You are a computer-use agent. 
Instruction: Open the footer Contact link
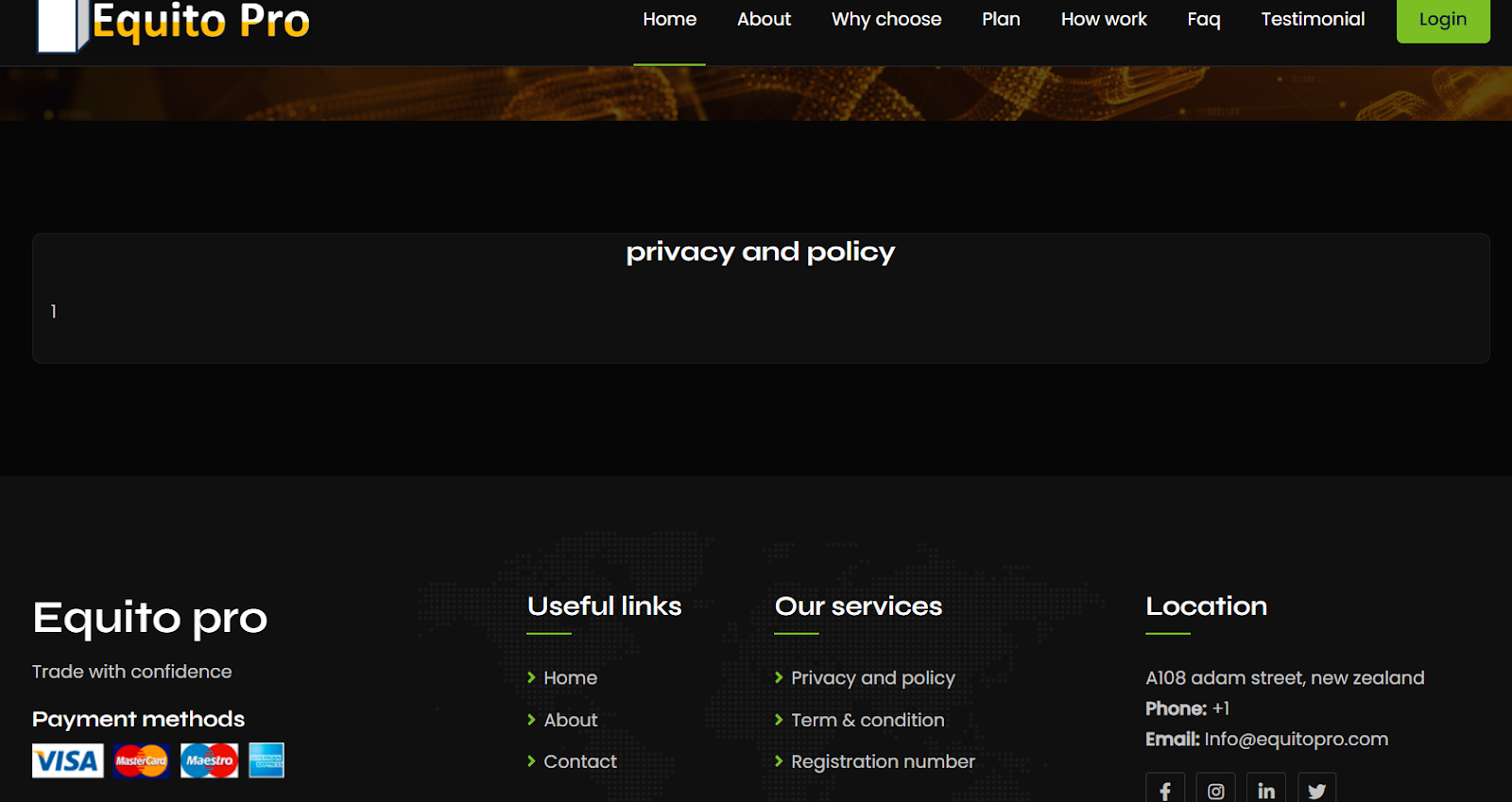tap(580, 761)
